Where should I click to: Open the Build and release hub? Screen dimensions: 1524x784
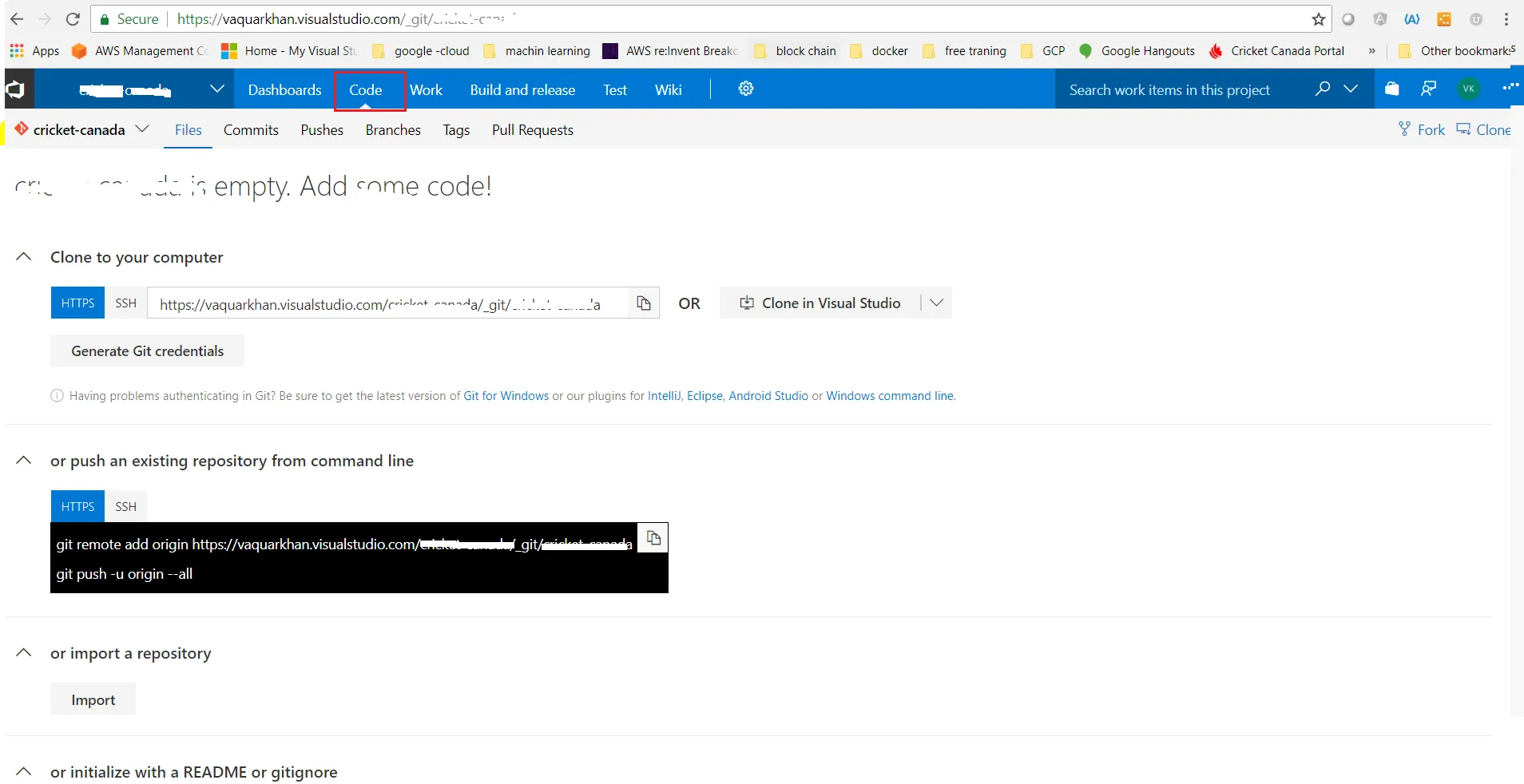point(522,90)
